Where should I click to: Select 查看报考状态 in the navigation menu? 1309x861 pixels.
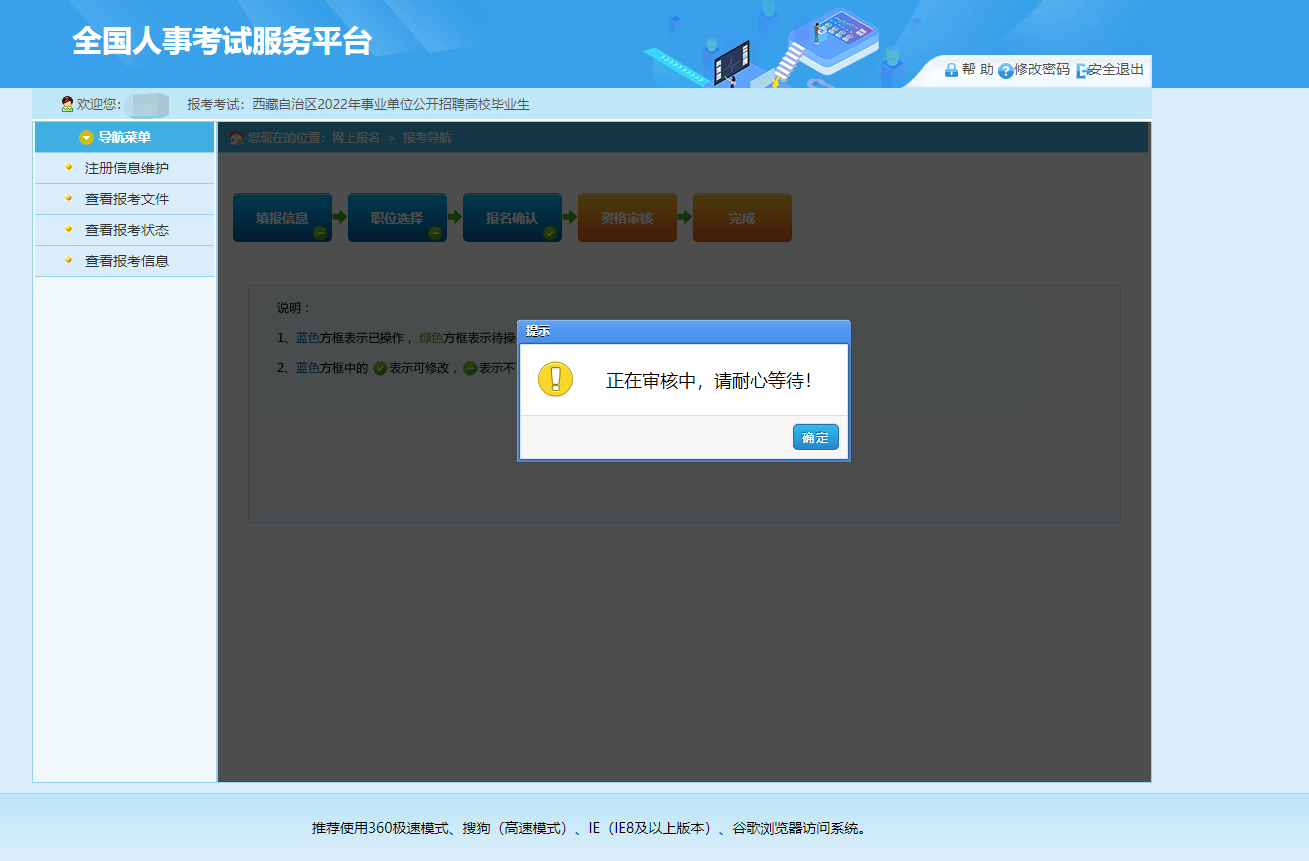126,230
